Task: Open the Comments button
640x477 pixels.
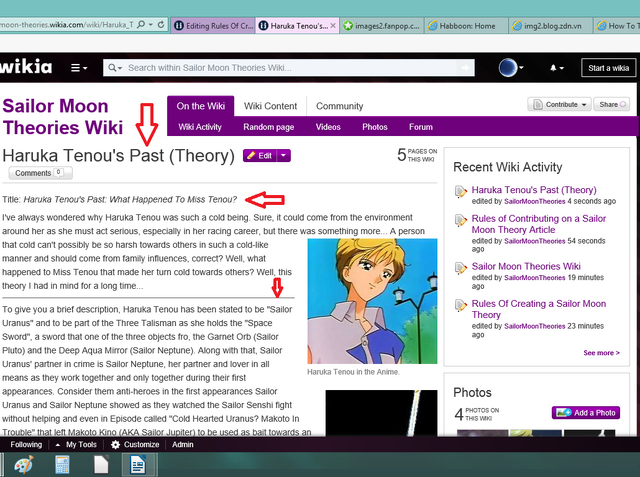Action: (40, 173)
